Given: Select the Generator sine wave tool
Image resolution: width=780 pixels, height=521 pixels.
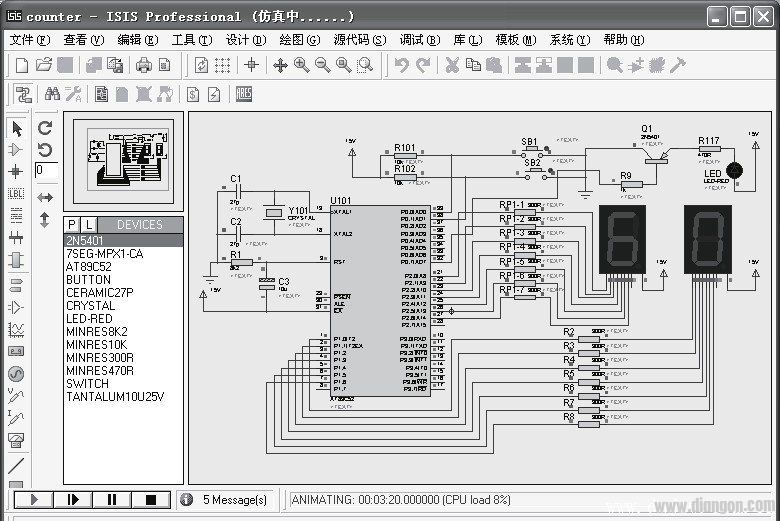Looking at the screenshot, I should (16, 373).
